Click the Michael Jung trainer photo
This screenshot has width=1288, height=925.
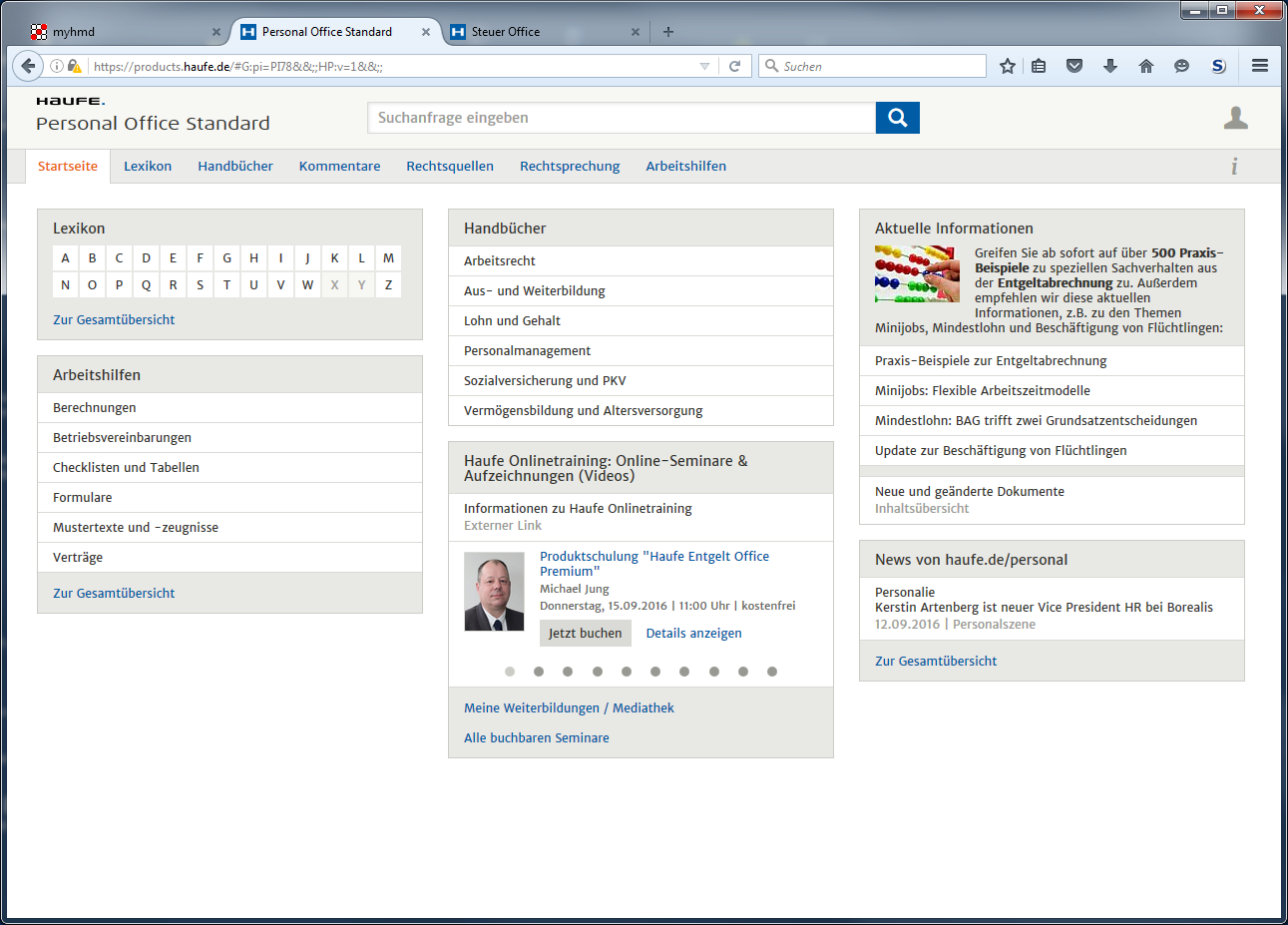[494, 592]
